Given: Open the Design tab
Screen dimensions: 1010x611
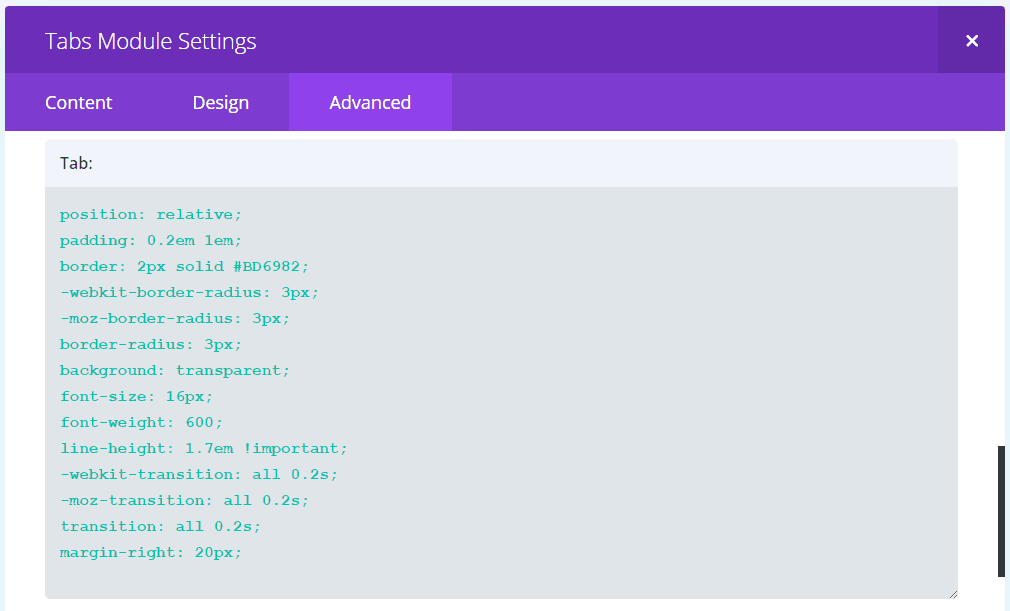Looking at the screenshot, I should click(221, 103).
